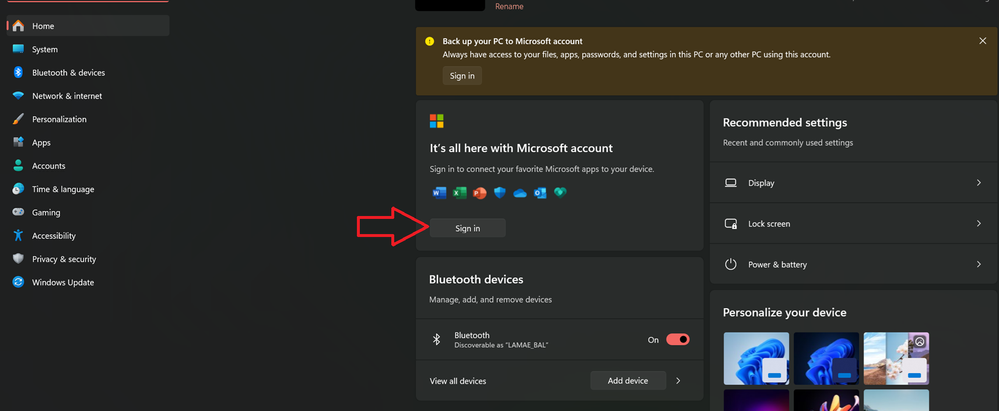Open Gaming settings label
The width and height of the screenshot is (999, 411).
coord(46,212)
